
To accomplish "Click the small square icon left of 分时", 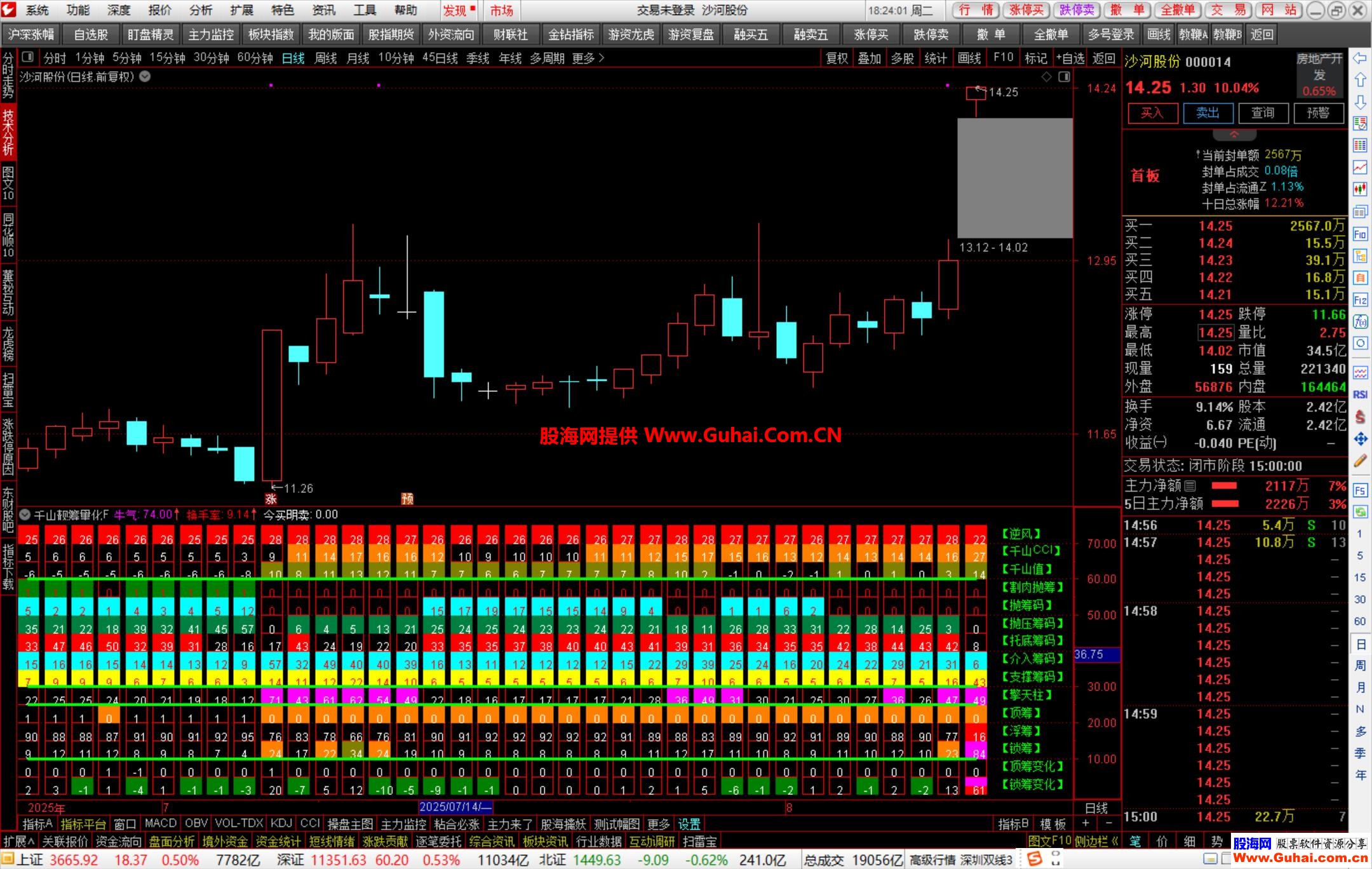I will 27,57.
